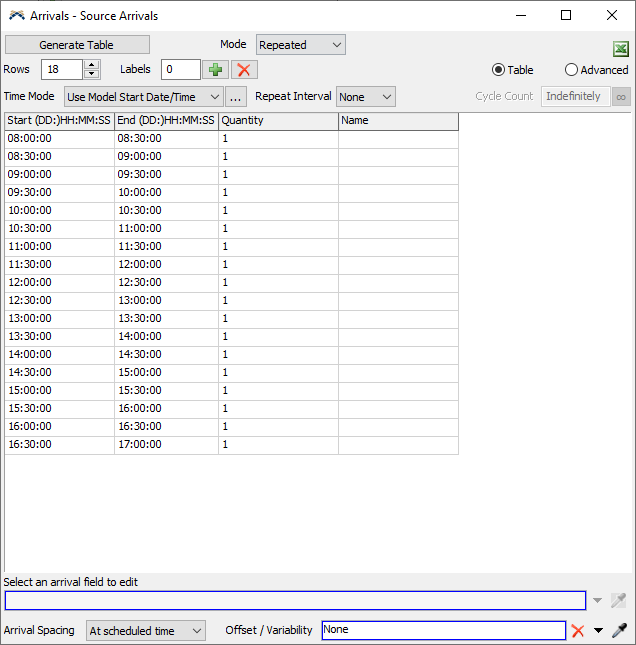636x645 pixels.
Task: Open the black arrow menu beside Offset field
Action: coord(598,631)
